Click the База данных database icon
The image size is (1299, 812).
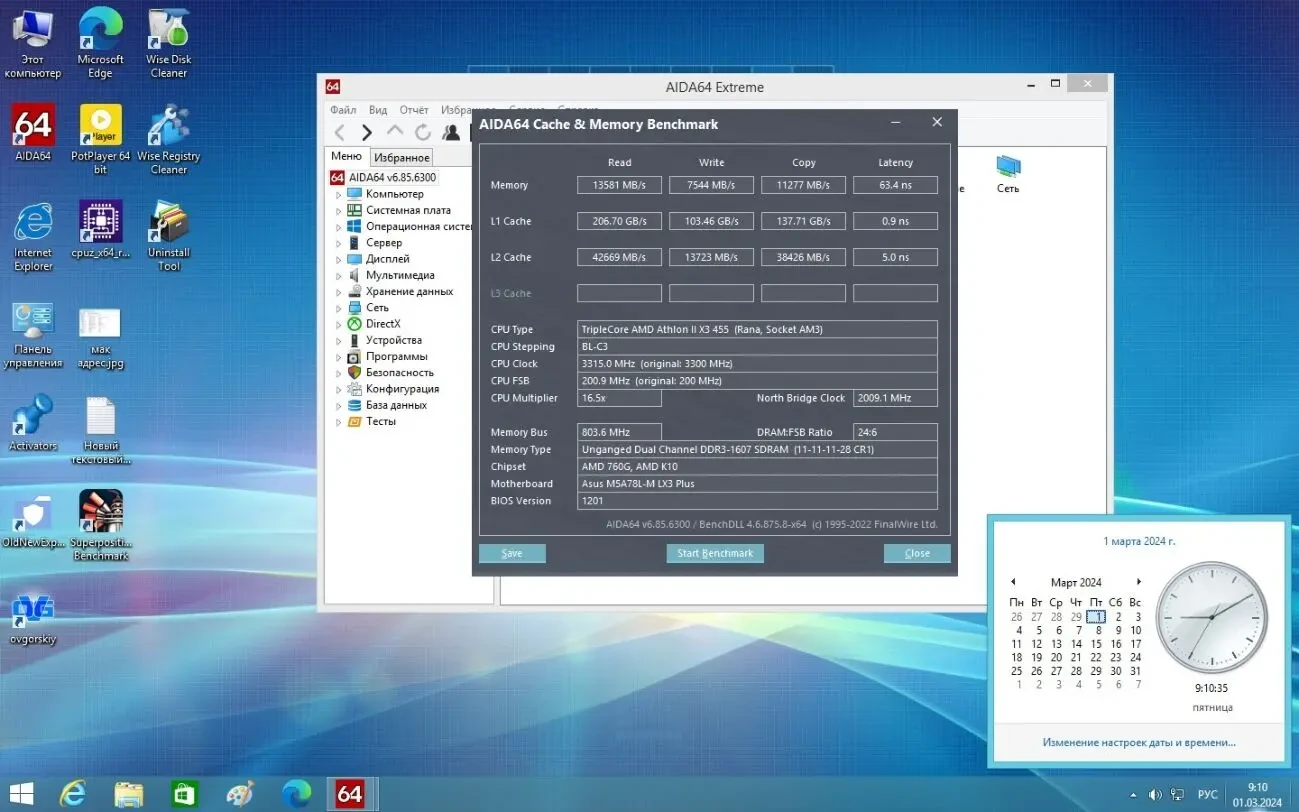[x=352, y=405]
